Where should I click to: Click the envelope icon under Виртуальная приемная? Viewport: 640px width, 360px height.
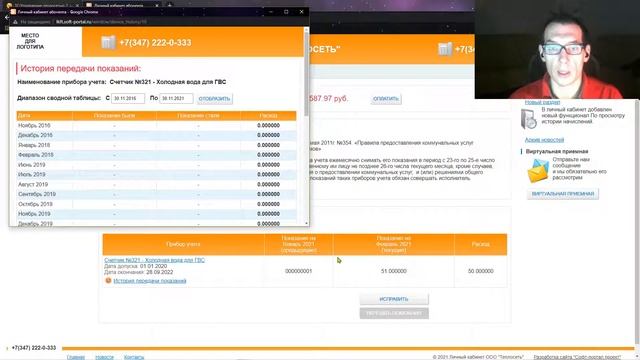538,171
